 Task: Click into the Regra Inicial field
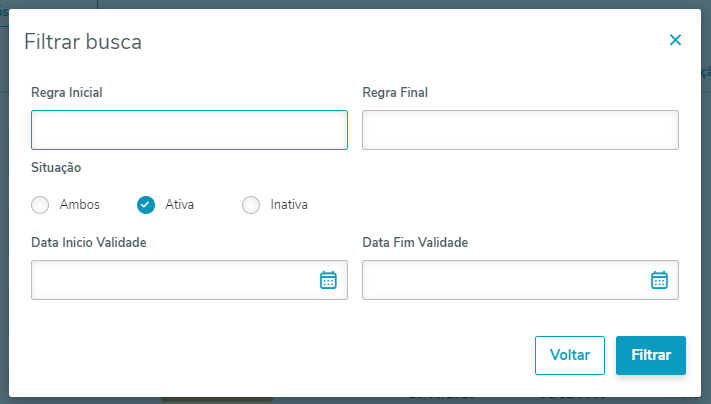[189, 130]
